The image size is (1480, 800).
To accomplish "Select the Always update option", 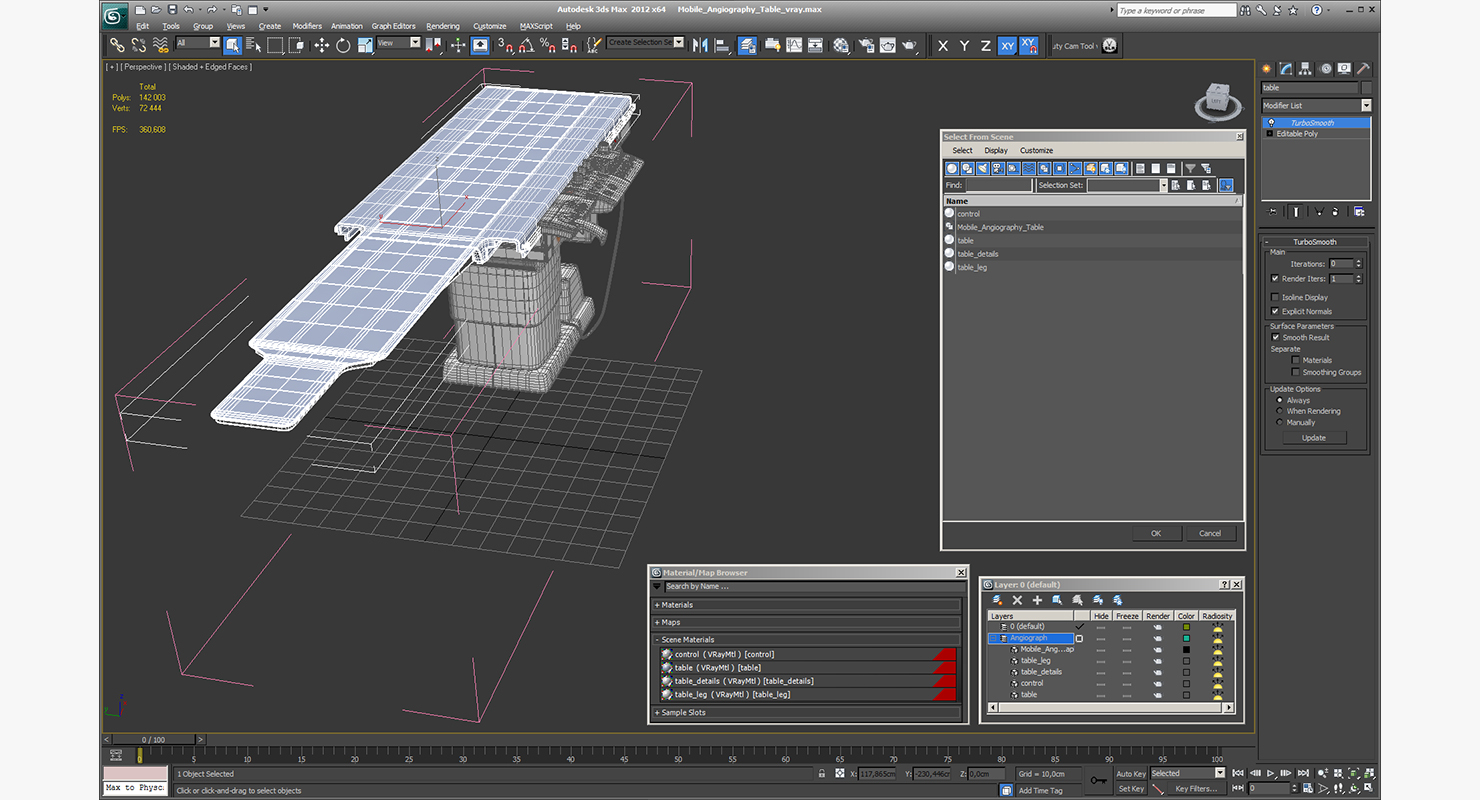I will [x=1280, y=400].
